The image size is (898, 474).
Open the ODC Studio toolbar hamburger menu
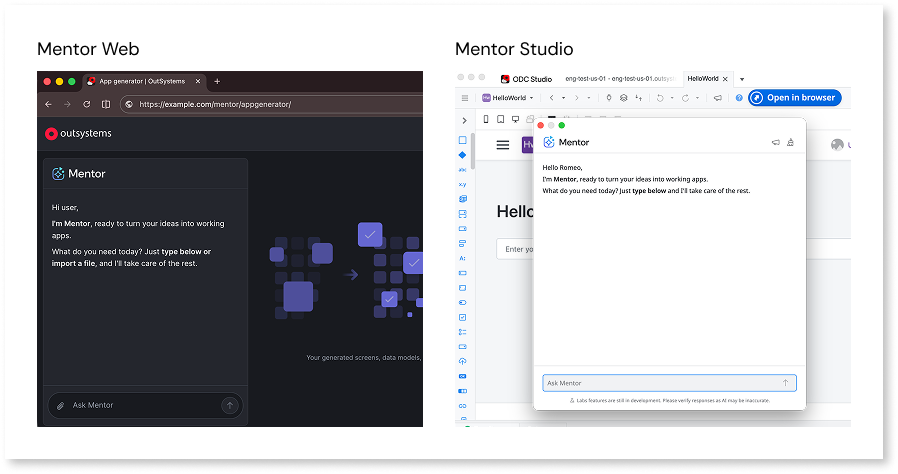(x=465, y=98)
